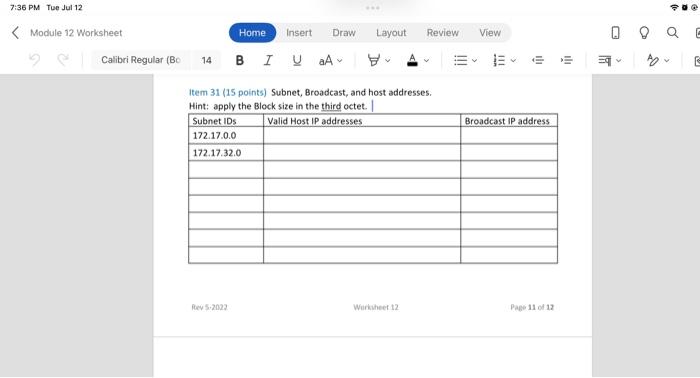Image resolution: width=700 pixels, height=378 pixels.
Task: Select the Item 31 (15 points) heading
Action: 228,92
